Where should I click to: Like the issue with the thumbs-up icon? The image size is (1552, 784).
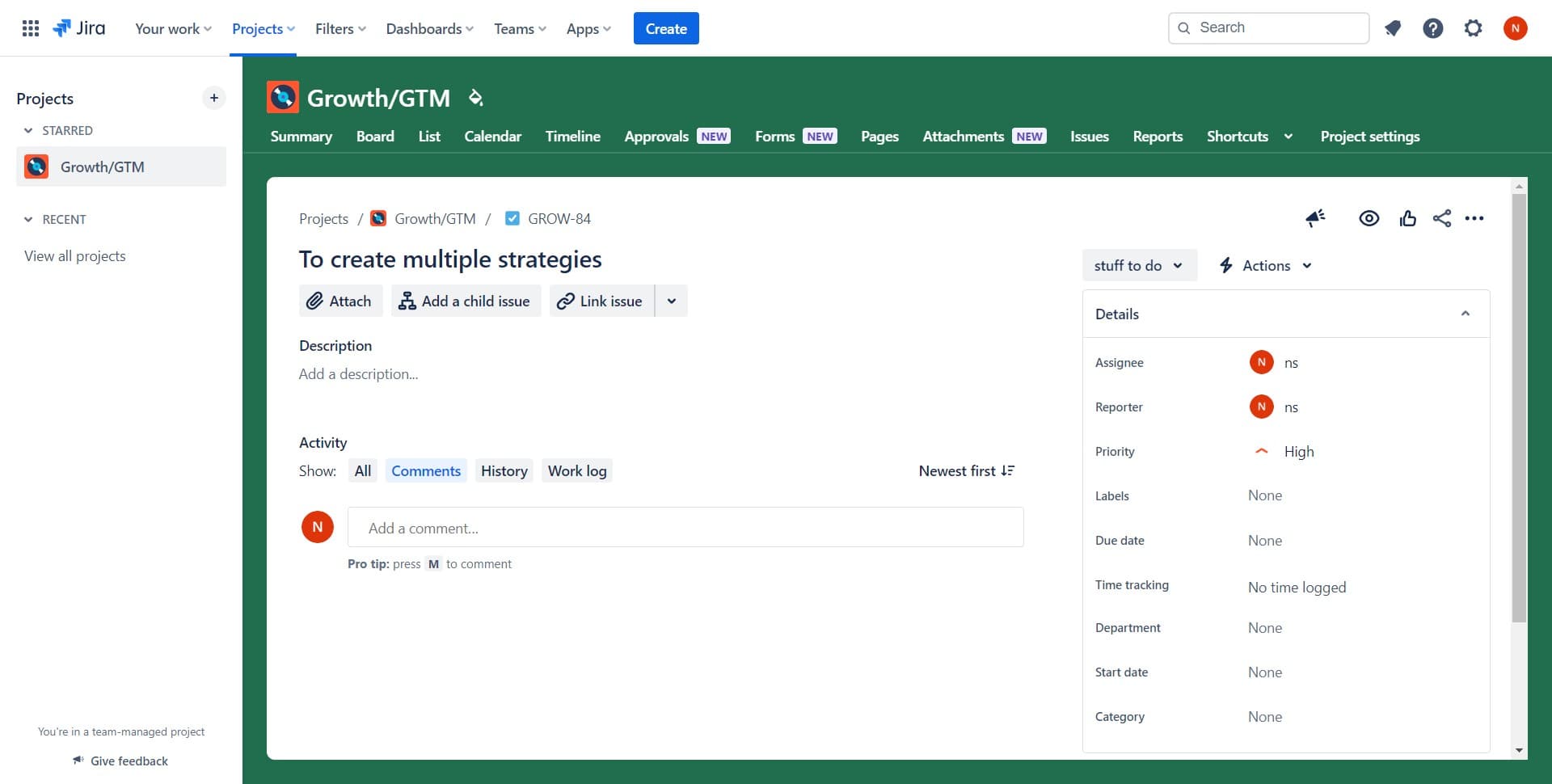[1408, 218]
